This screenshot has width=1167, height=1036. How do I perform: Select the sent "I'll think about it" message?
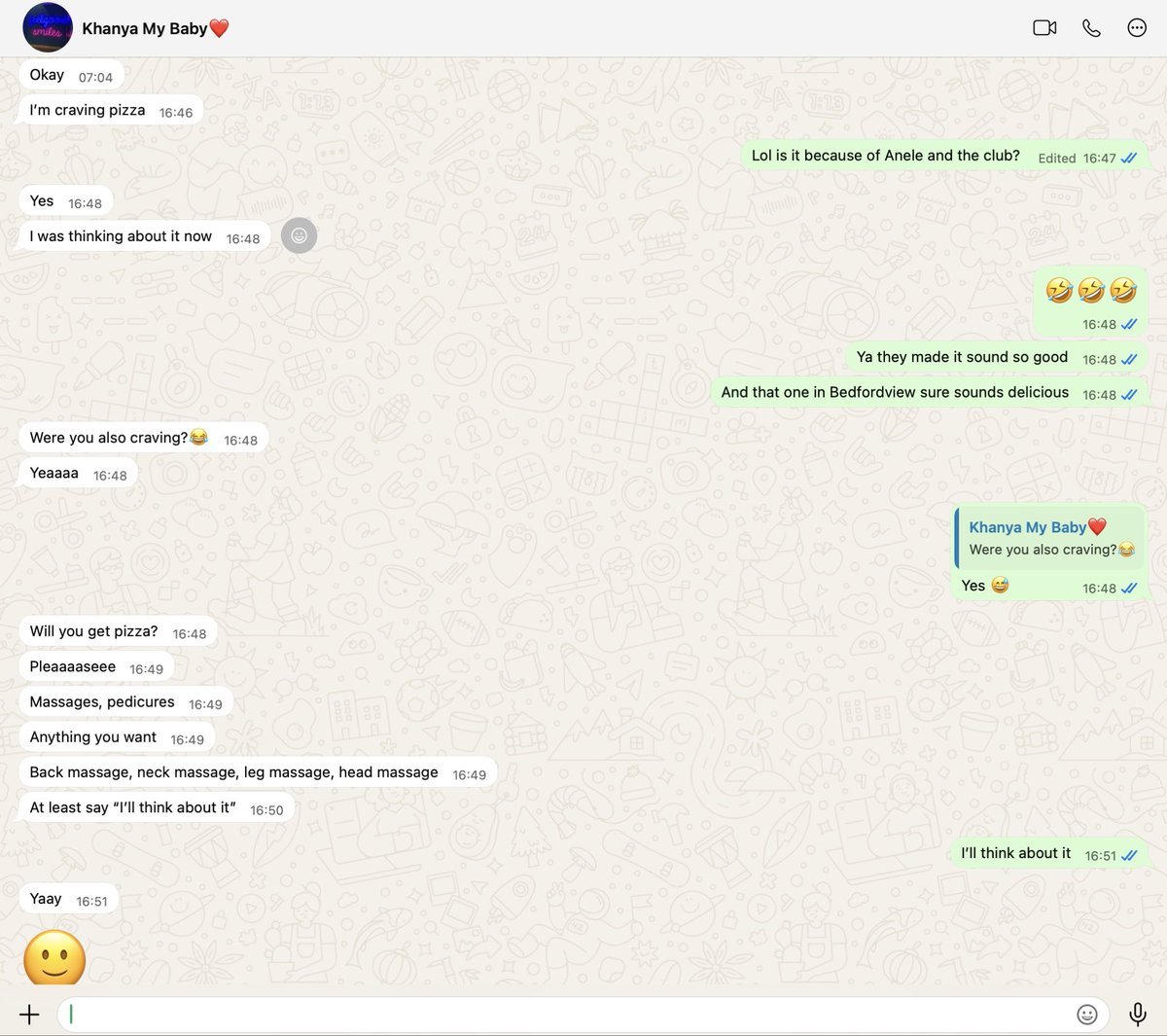pos(1048,854)
